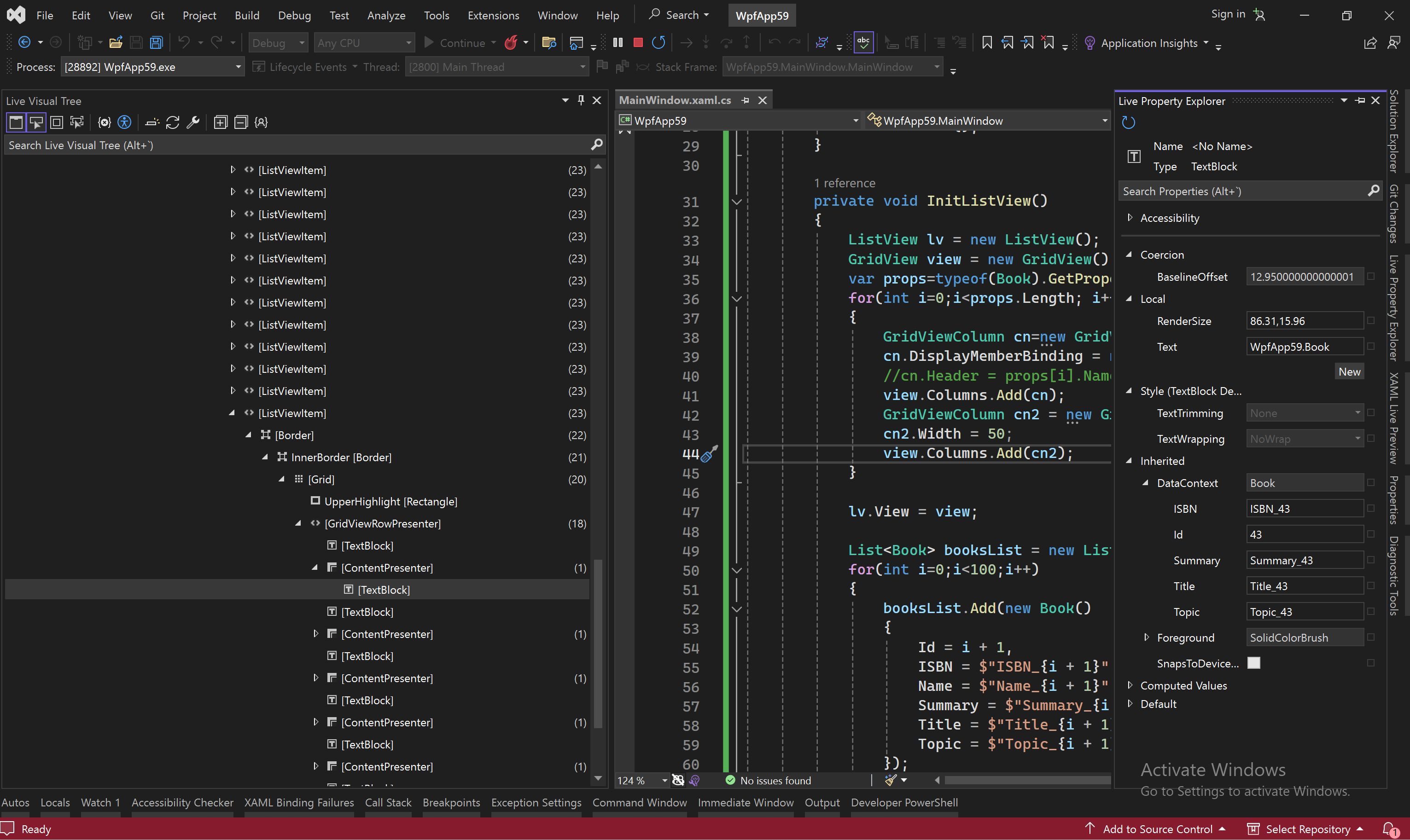Click the Live Share icon
Screen dimensions: 1410x840
click(1370, 43)
